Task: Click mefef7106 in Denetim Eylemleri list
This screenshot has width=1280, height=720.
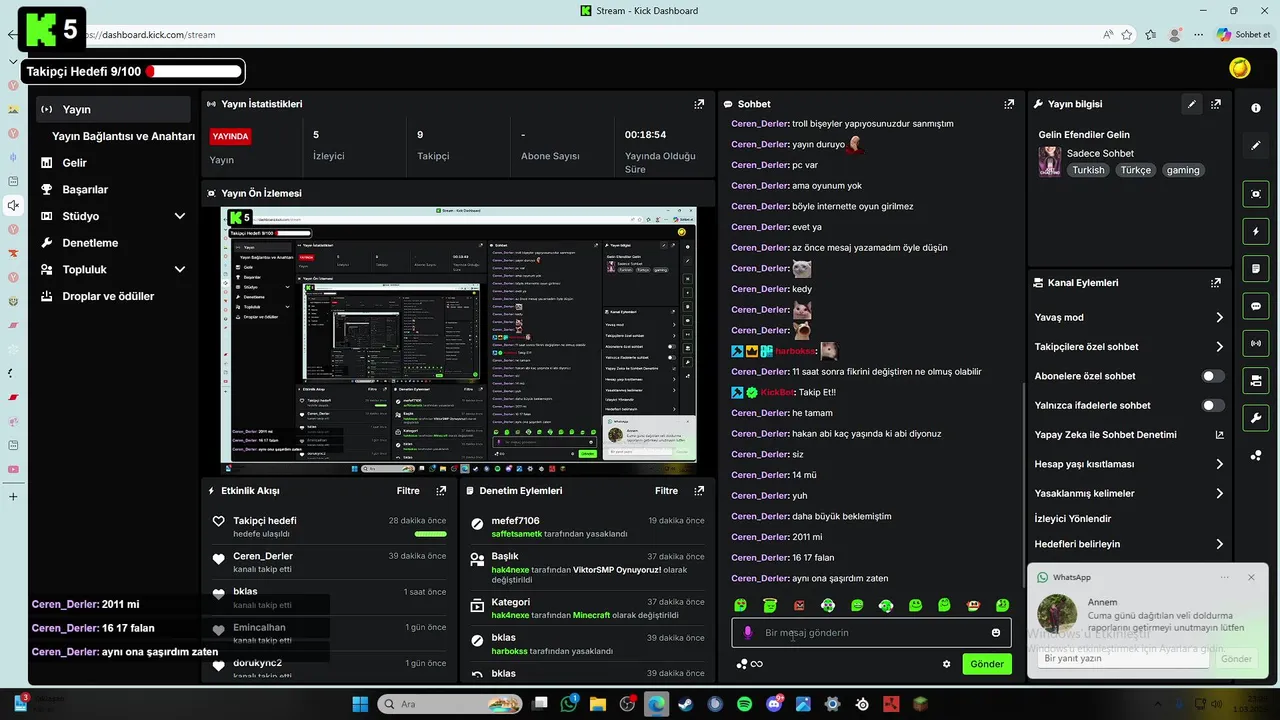Action: coord(515,521)
